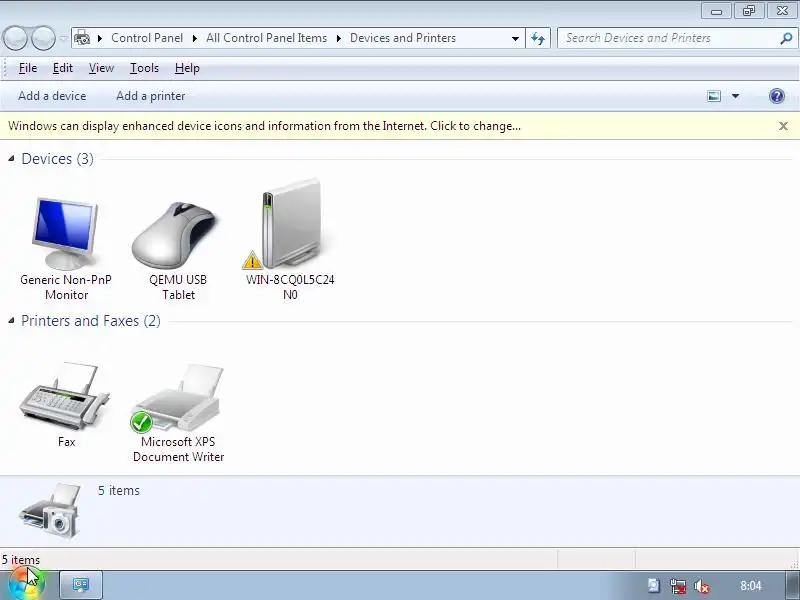This screenshot has height=600, width=800.
Task: Expand the arrow before Control Panel in breadcrumb
Action: (x=100, y=38)
